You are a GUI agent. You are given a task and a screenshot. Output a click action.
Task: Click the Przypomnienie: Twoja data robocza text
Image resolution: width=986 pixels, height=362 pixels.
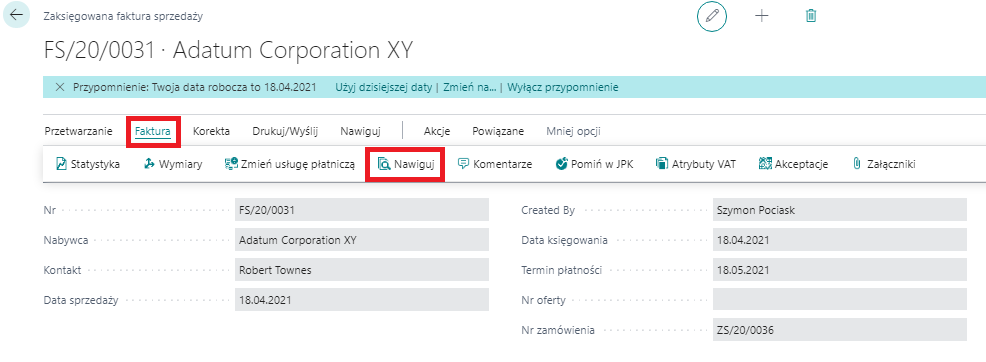[195, 87]
